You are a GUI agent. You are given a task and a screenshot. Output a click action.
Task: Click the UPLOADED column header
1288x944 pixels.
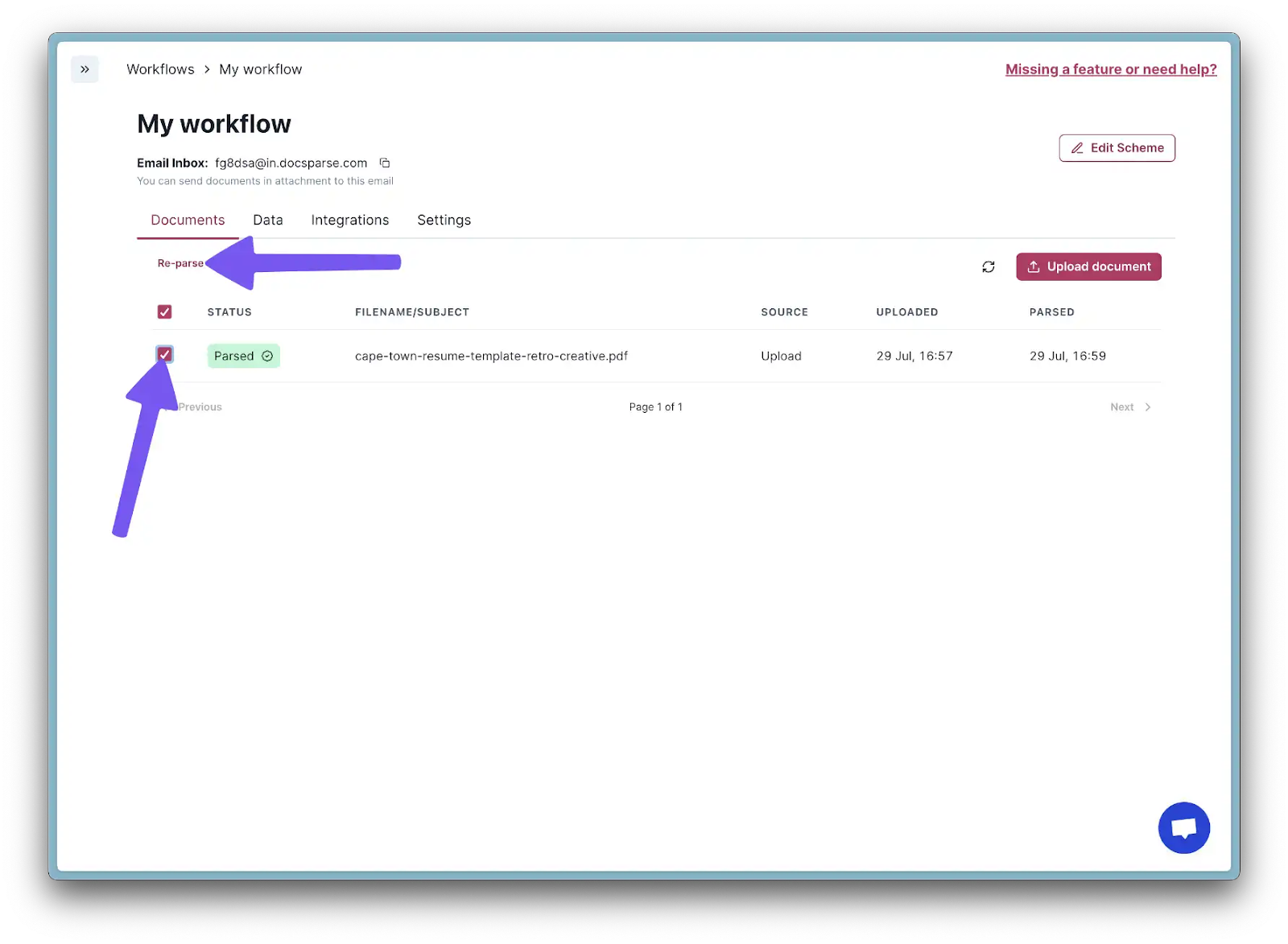click(907, 312)
